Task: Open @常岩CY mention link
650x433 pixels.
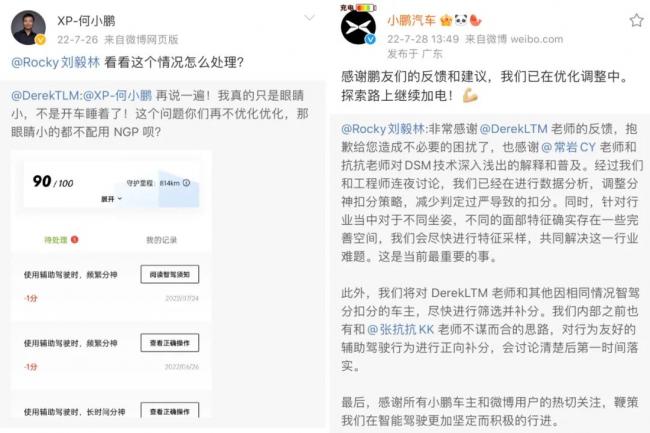Action: coord(568,147)
